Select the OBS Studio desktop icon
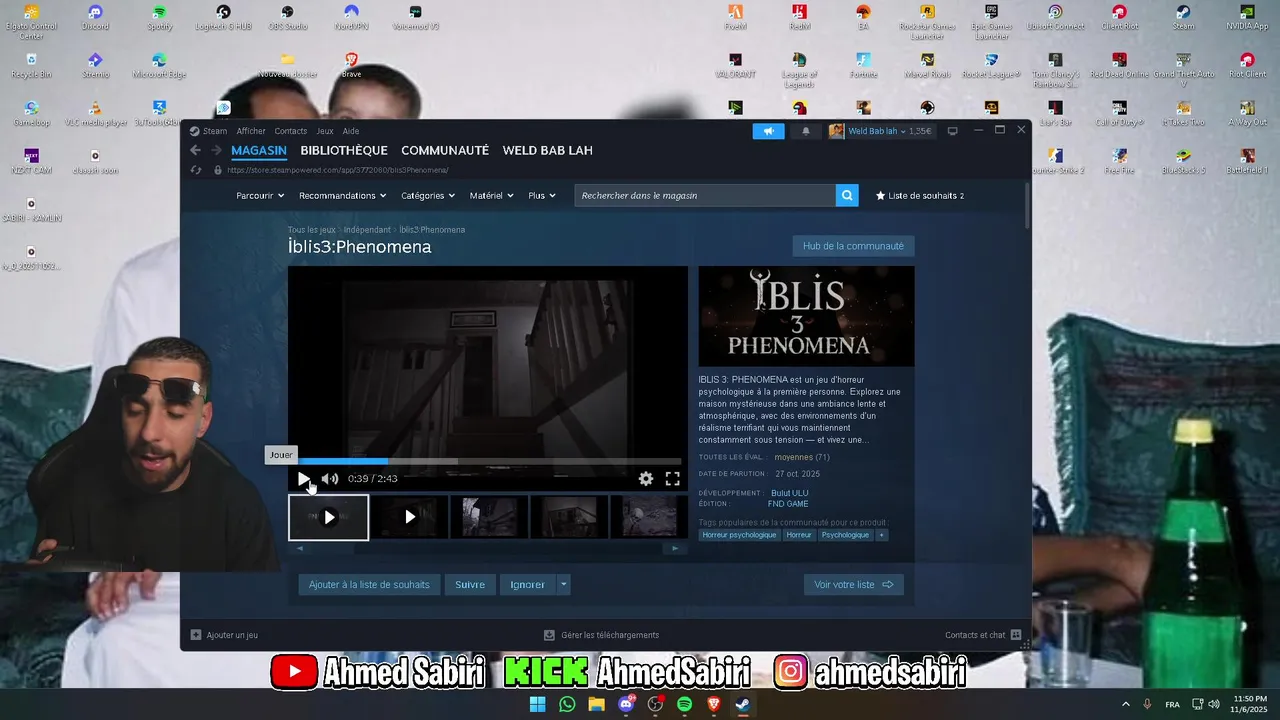Image resolution: width=1280 pixels, height=720 pixels. 287,18
